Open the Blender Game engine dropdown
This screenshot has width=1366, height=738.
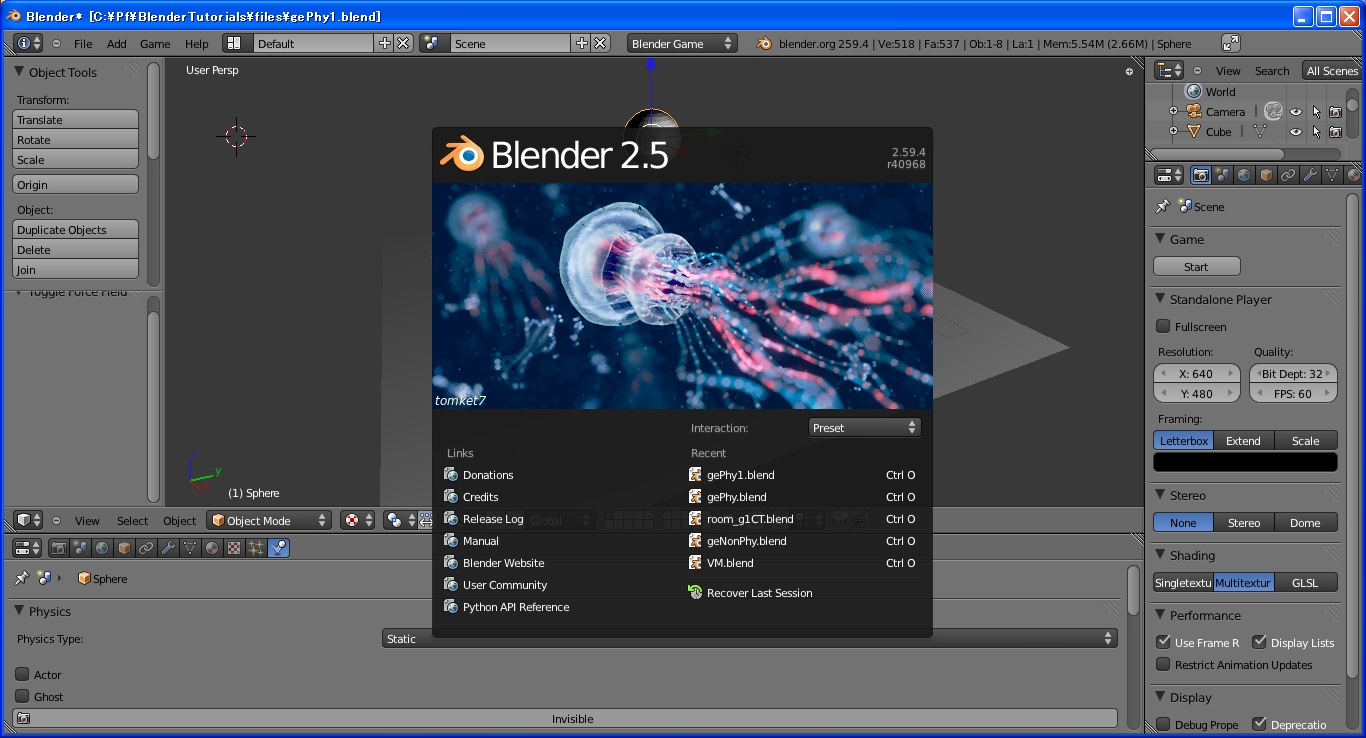click(680, 43)
